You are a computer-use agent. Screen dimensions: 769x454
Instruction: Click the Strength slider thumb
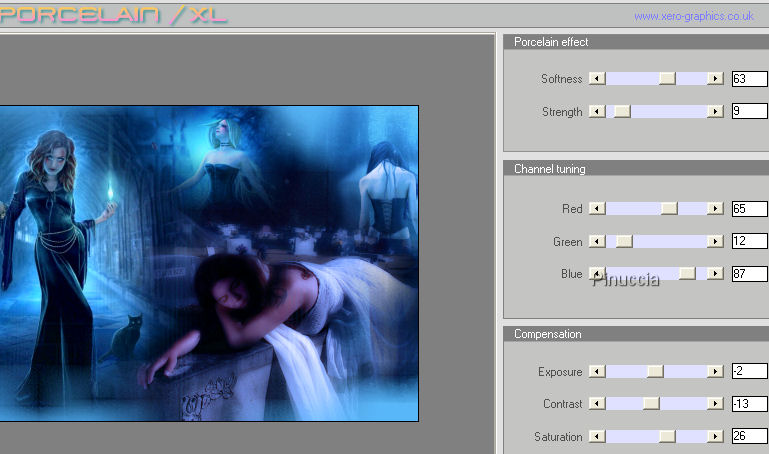(622, 111)
